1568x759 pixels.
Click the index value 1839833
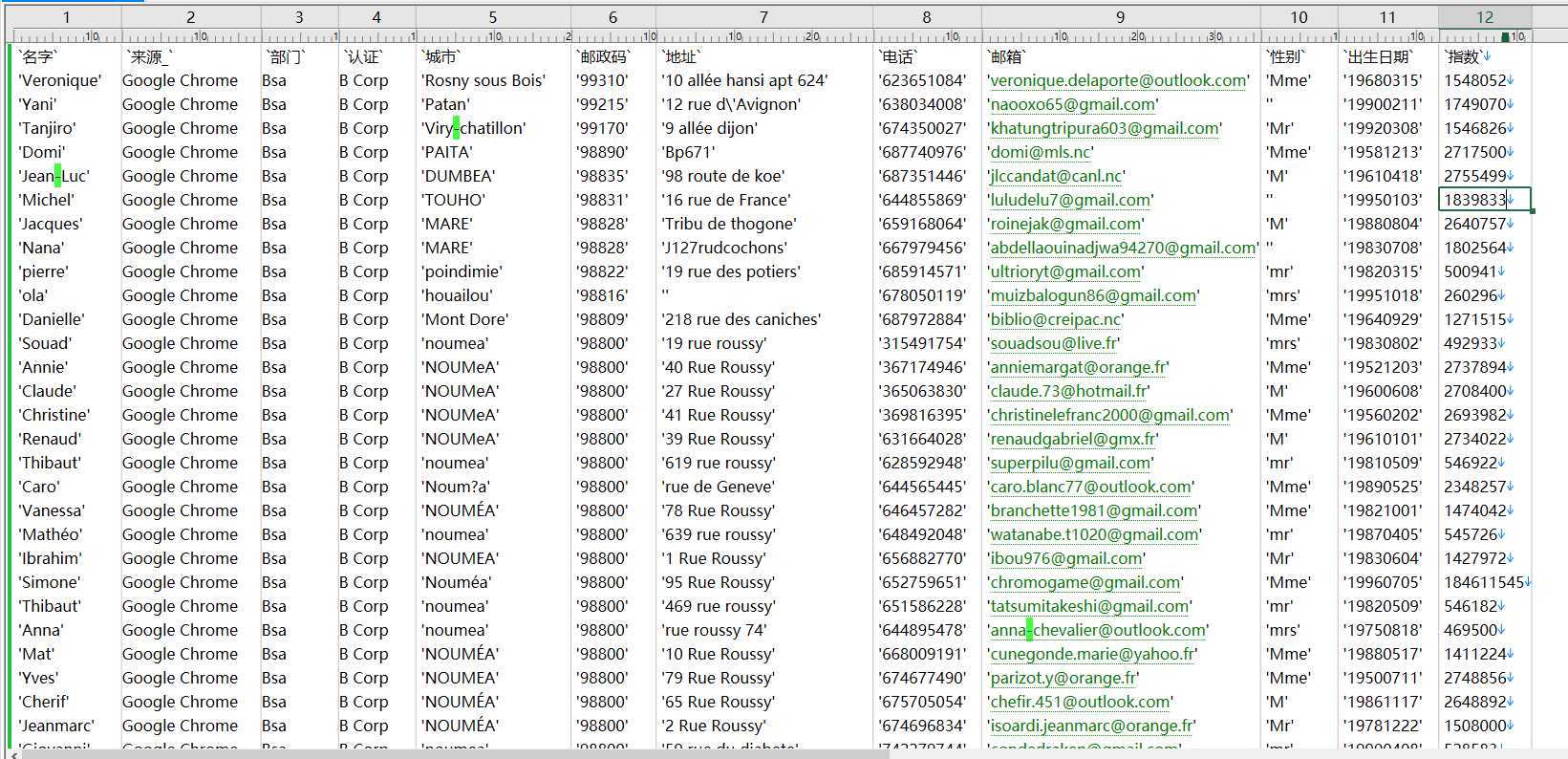tap(1475, 200)
